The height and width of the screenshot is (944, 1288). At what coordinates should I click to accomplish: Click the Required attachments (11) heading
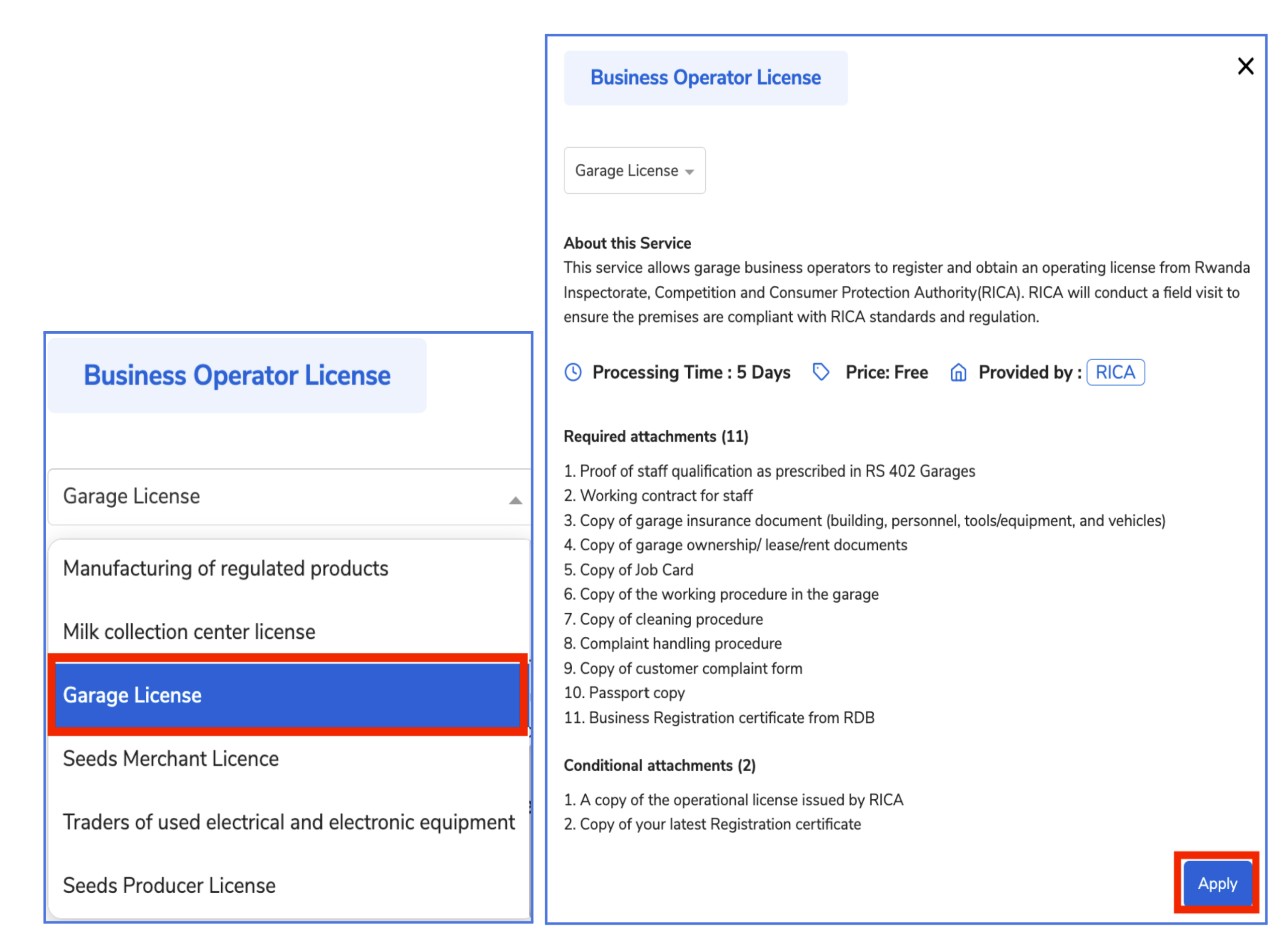pos(656,437)
